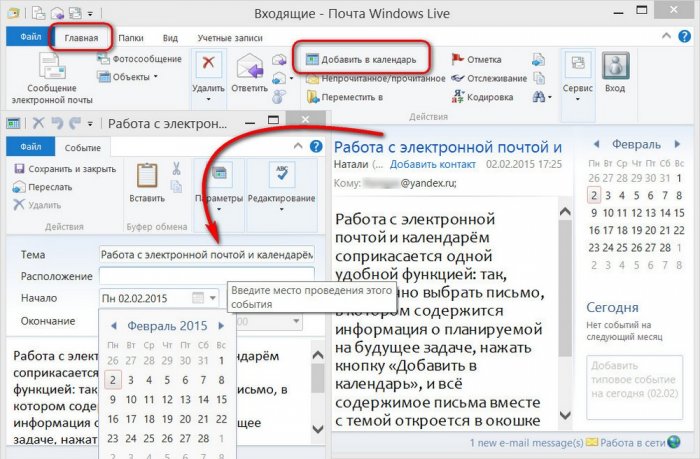This screenshot has width=700, height=459.
Task: Select 14 in the Февраль 2015 date picker
Action: pyautogui.click(x=203, y=399)
